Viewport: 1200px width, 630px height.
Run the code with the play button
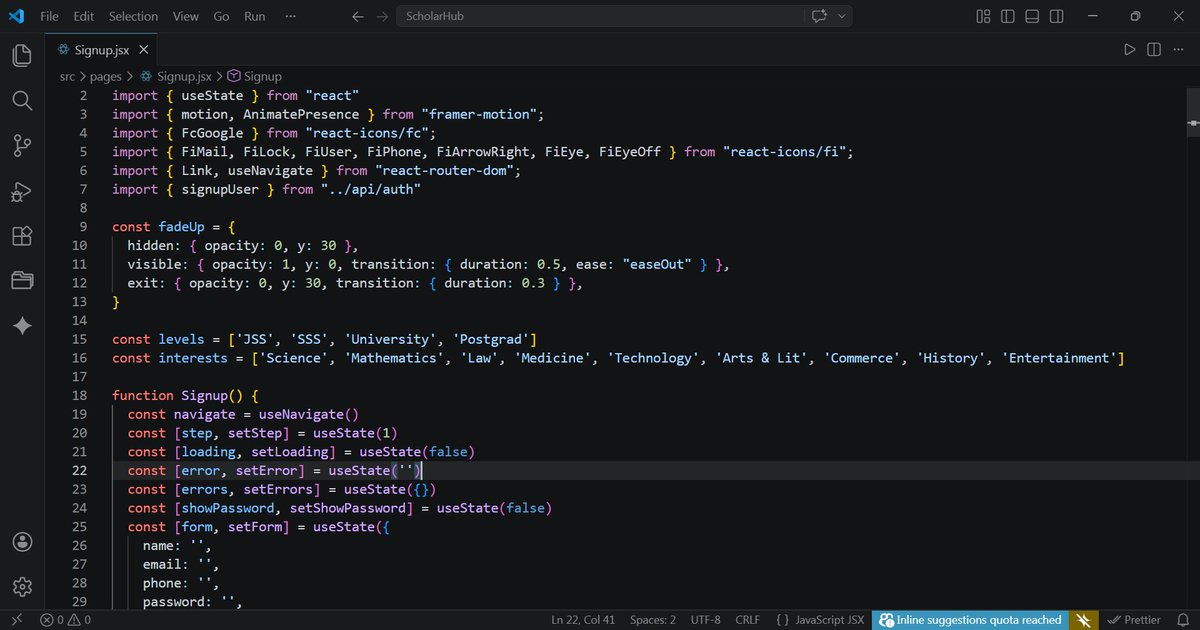1130,49
